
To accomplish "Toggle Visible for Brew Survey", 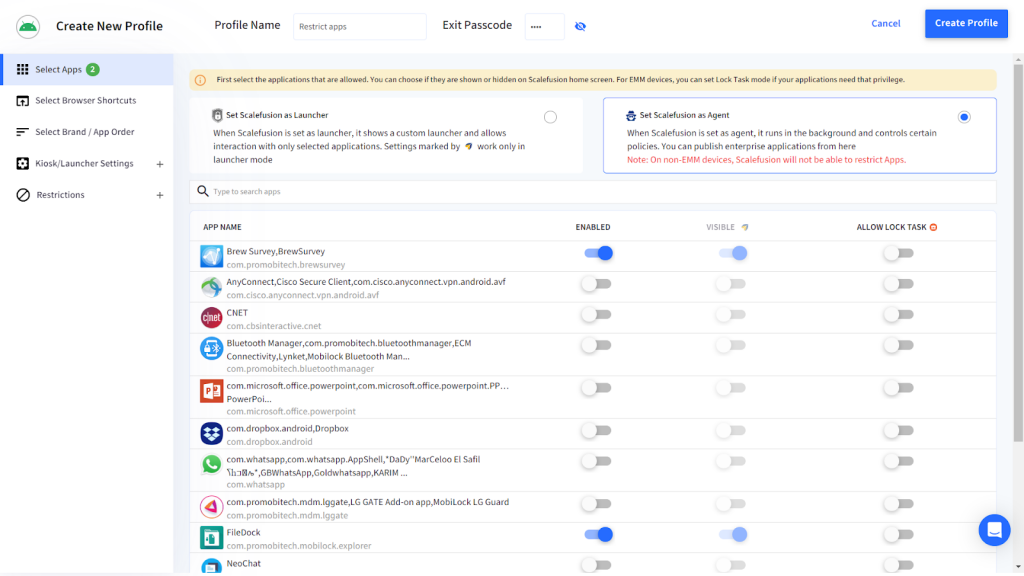I will 733,253.
